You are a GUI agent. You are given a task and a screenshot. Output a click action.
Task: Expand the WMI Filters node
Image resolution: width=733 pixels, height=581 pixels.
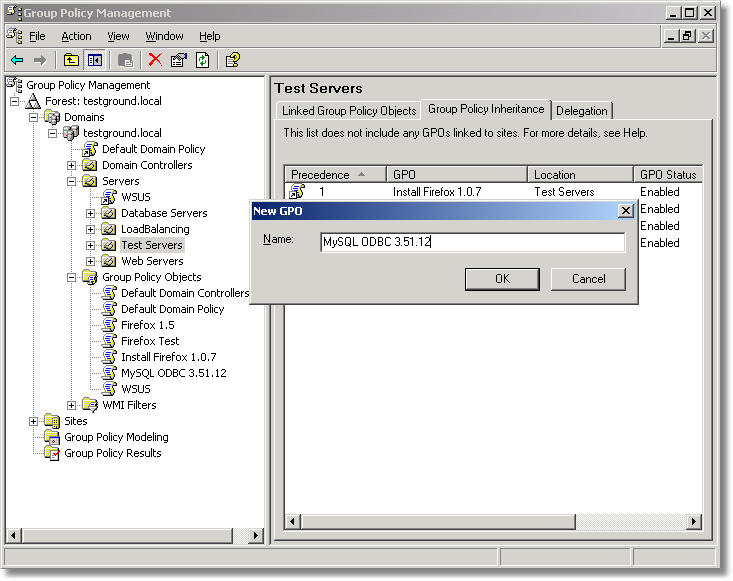pyautogui.click(x=72, y=405)
